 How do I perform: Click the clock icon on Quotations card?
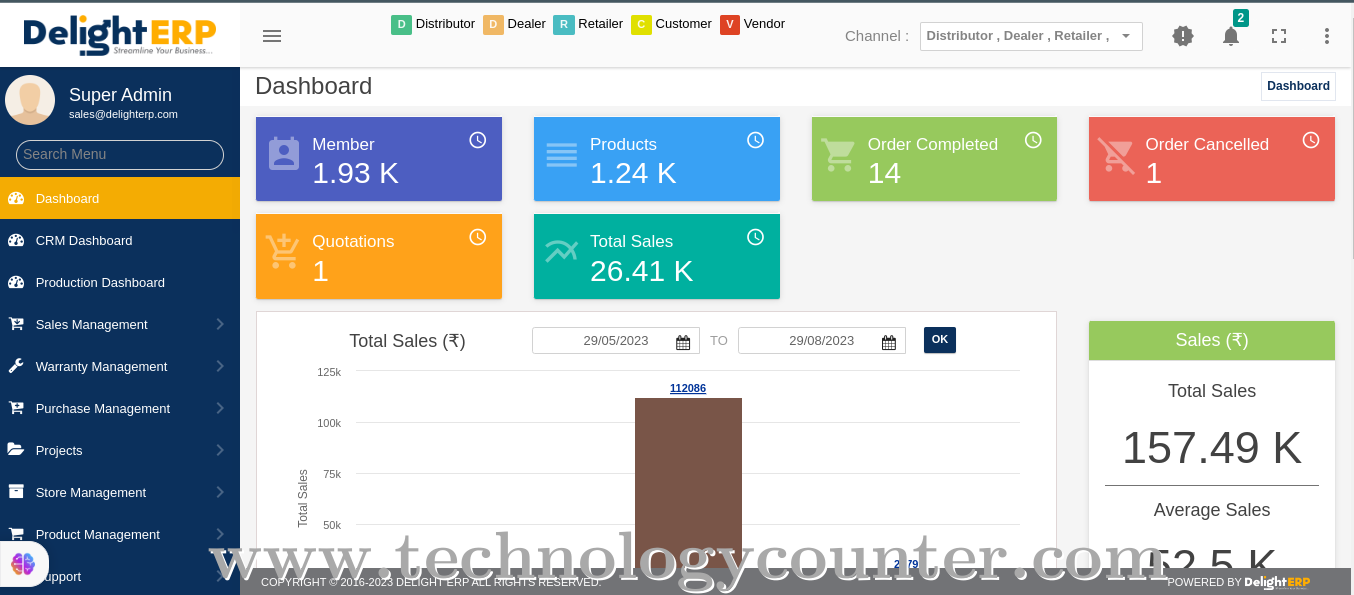[478, 237]
